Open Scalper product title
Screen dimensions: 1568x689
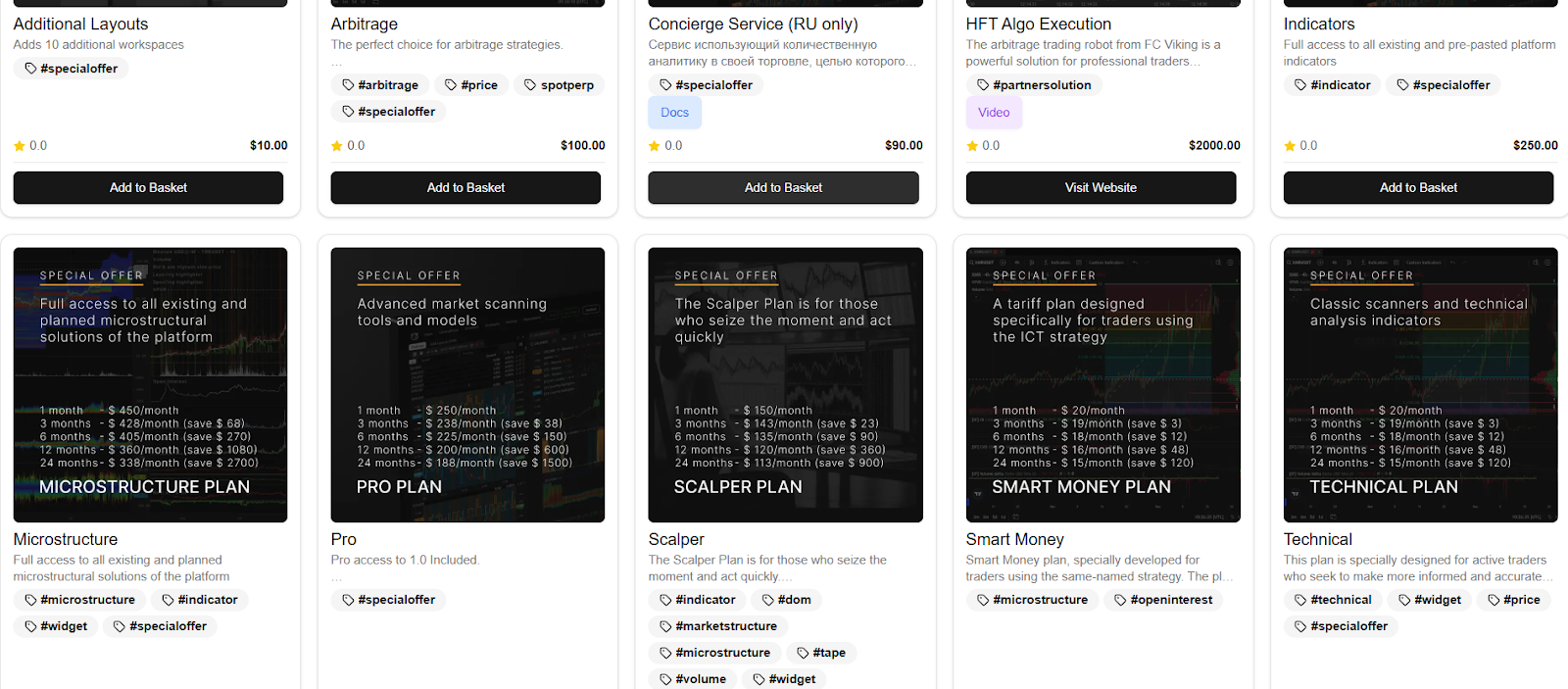click(x=676, y=540)
